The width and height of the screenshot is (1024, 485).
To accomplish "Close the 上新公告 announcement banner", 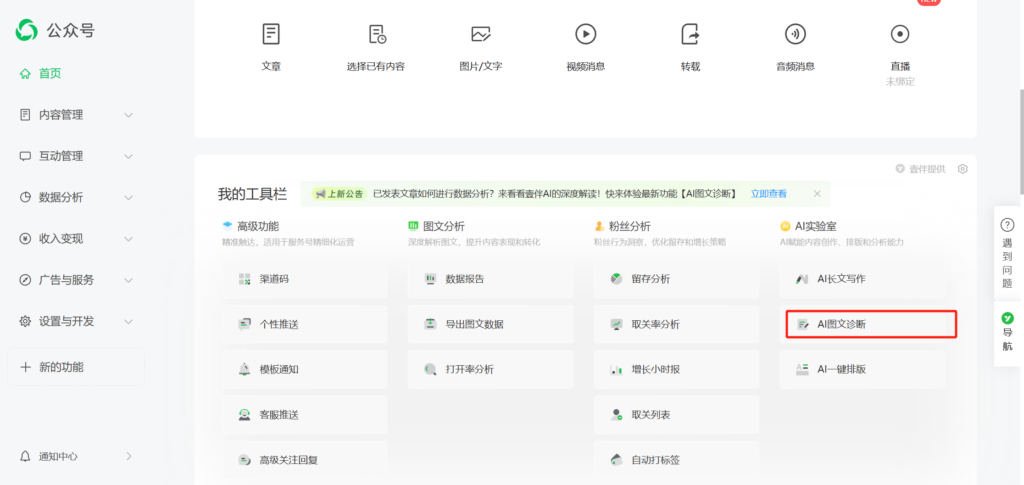I will click(817, 194).
